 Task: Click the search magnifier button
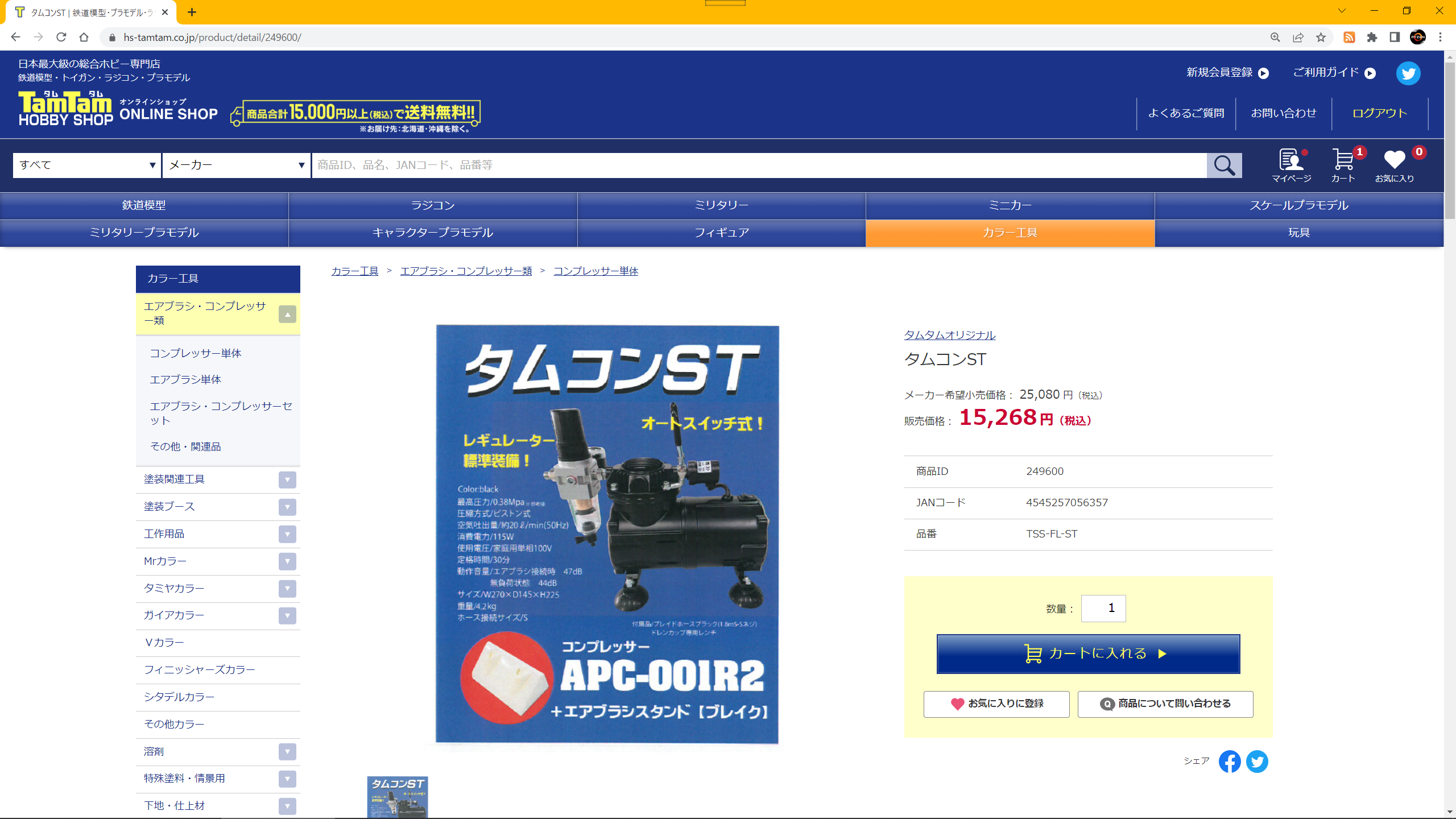1224,166
